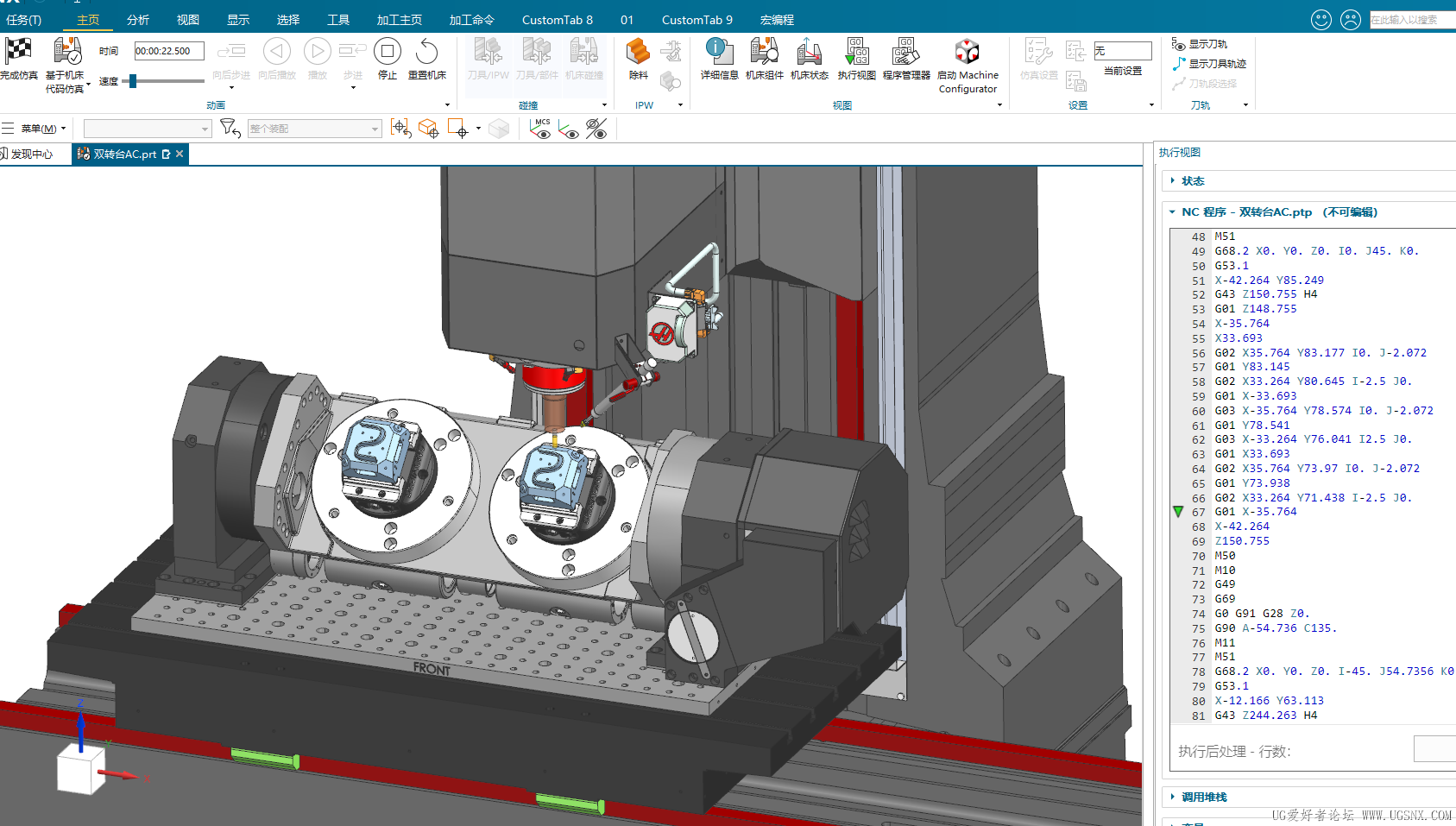Open the 加工命令 ribbon tab
The height and width of the screenshot is (826, 1456).
[x=471, y=20]
